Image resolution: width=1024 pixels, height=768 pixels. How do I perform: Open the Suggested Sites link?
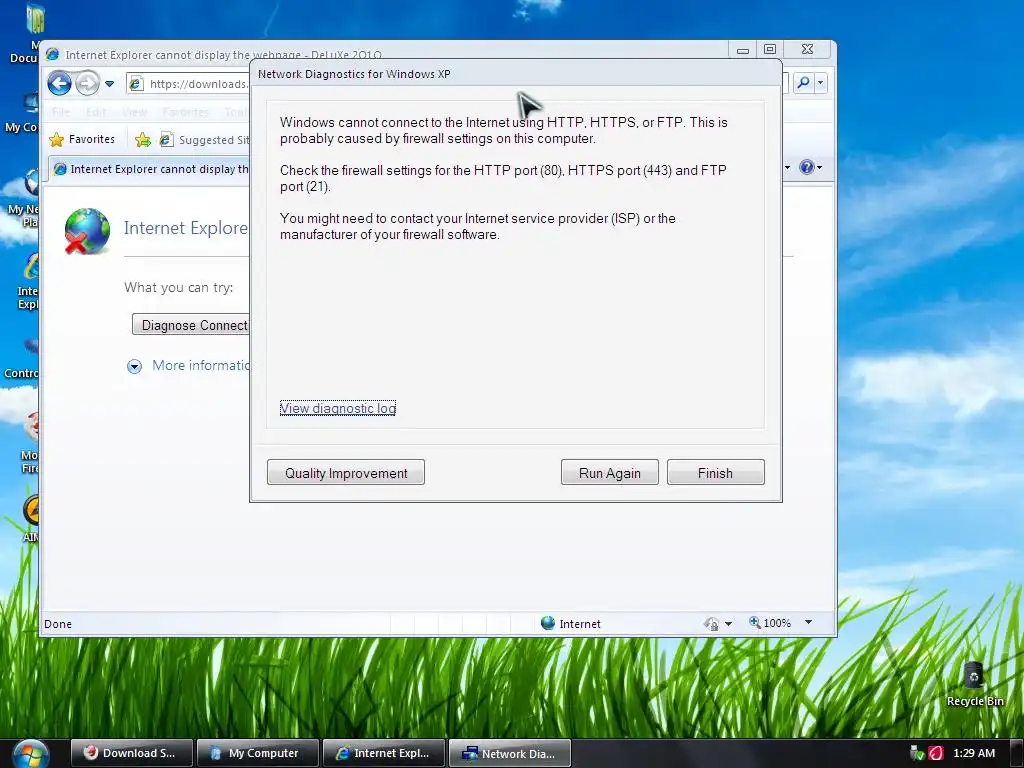[205, 140]
